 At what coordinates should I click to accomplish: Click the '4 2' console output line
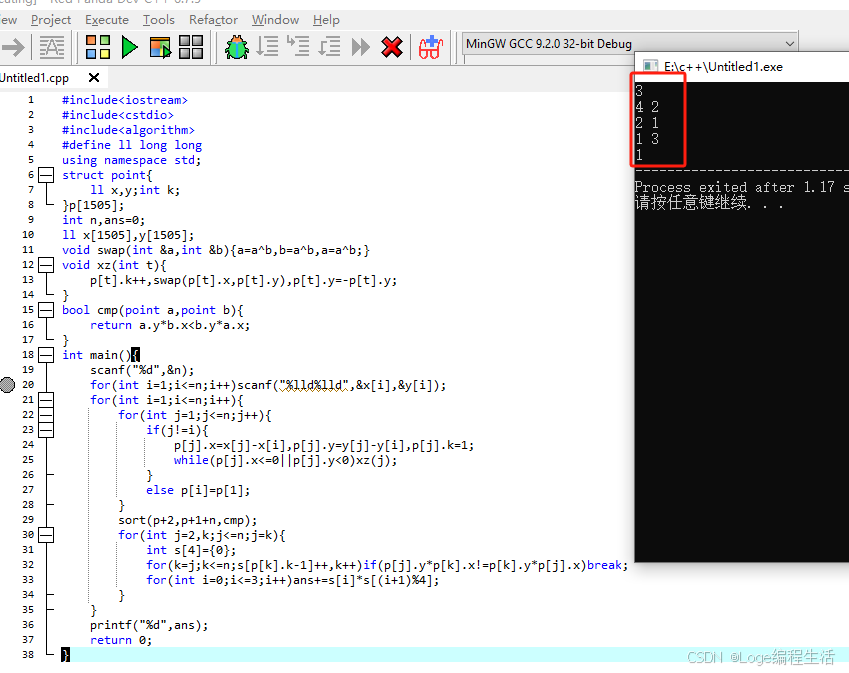647,107
